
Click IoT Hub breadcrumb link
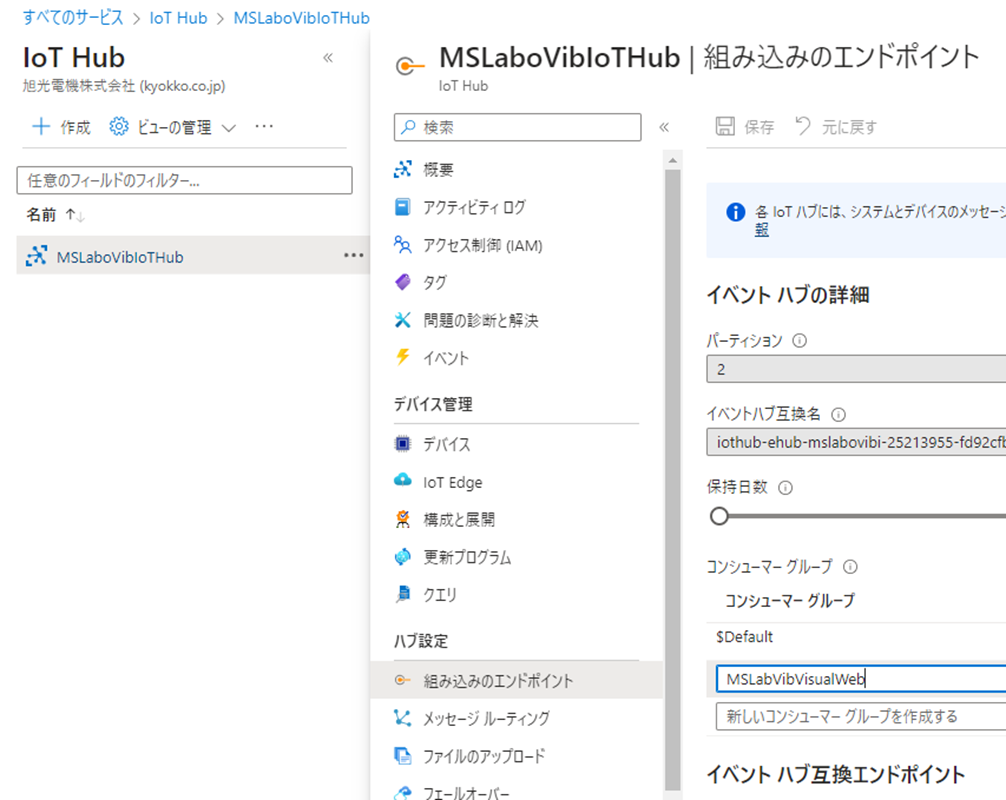[178, 18]
